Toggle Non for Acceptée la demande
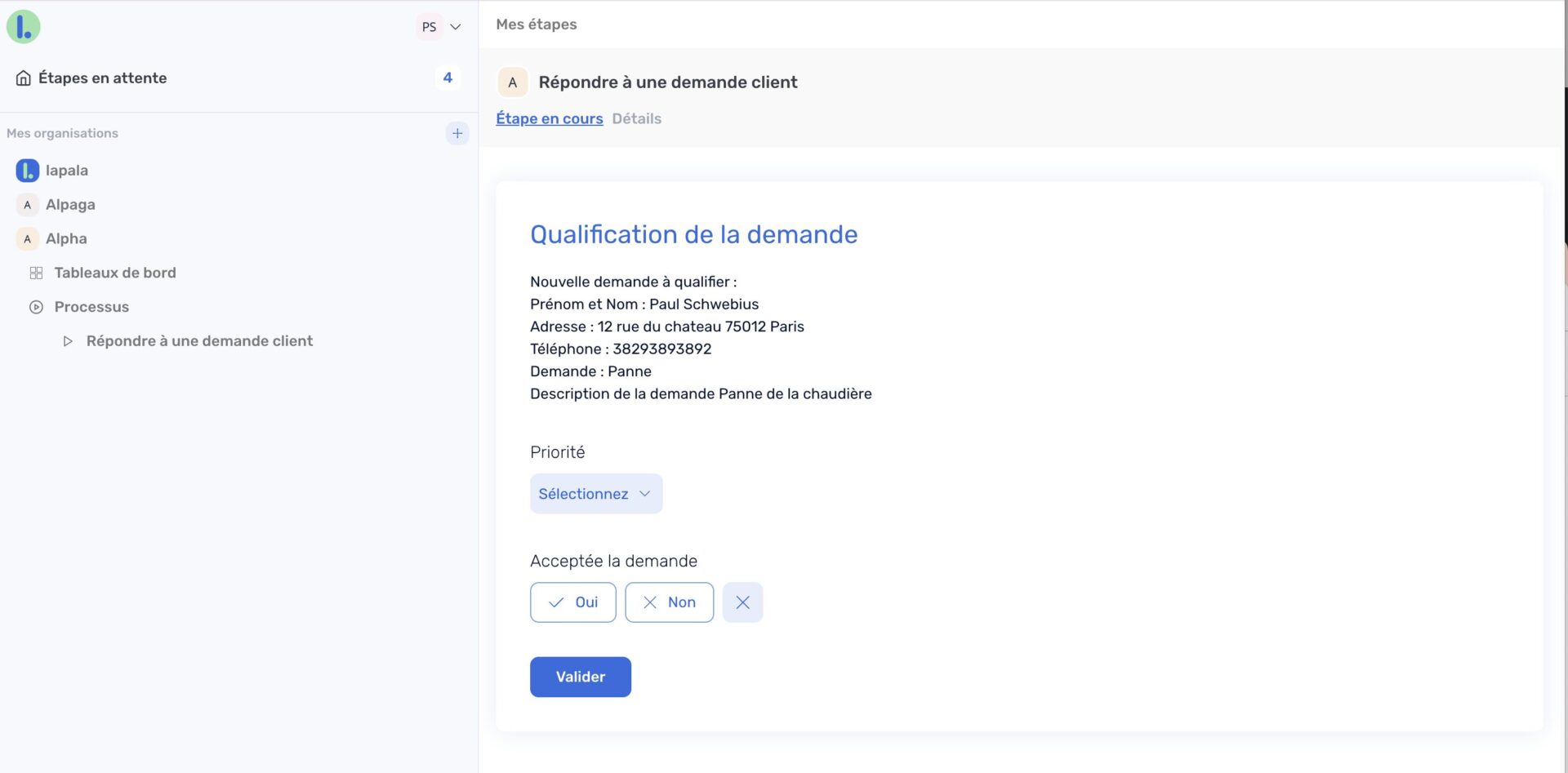This screenshot has width=1568, height=773. click(x=669, y=602)
